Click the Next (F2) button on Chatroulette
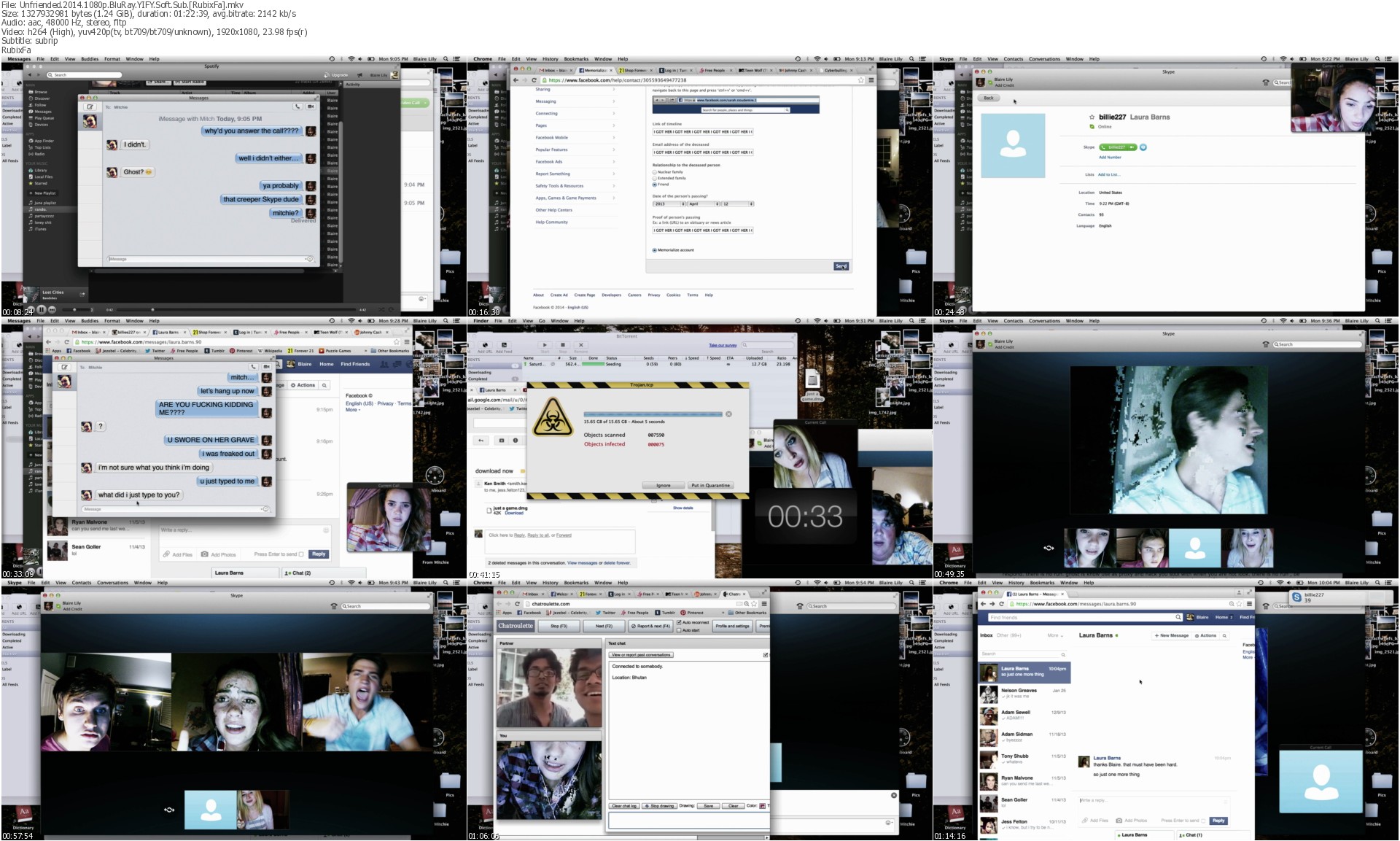Screen dimensions: 1400x841 pos(604,626)
